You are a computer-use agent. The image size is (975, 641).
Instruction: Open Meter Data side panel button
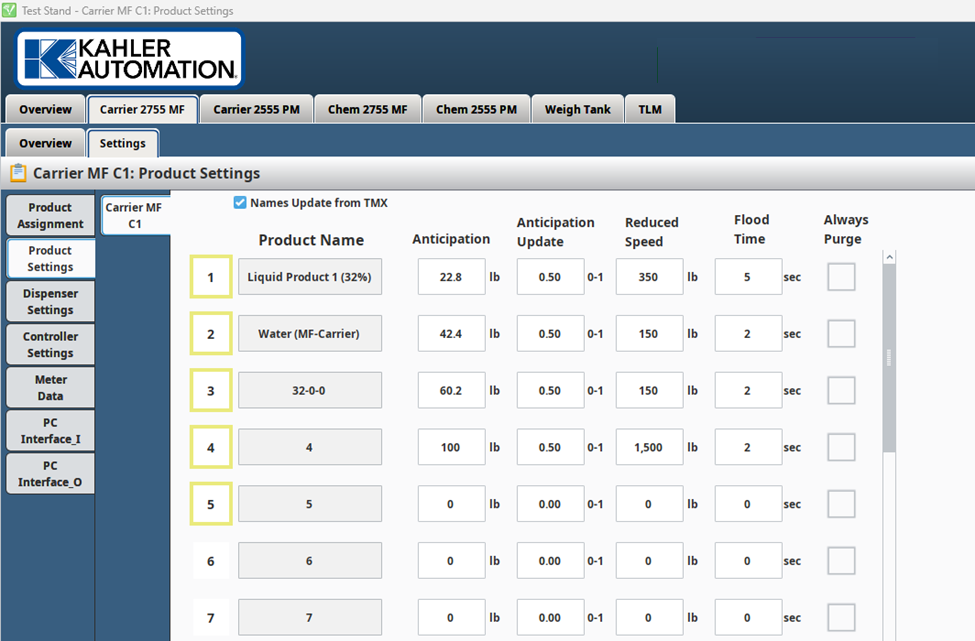(50, 387)
